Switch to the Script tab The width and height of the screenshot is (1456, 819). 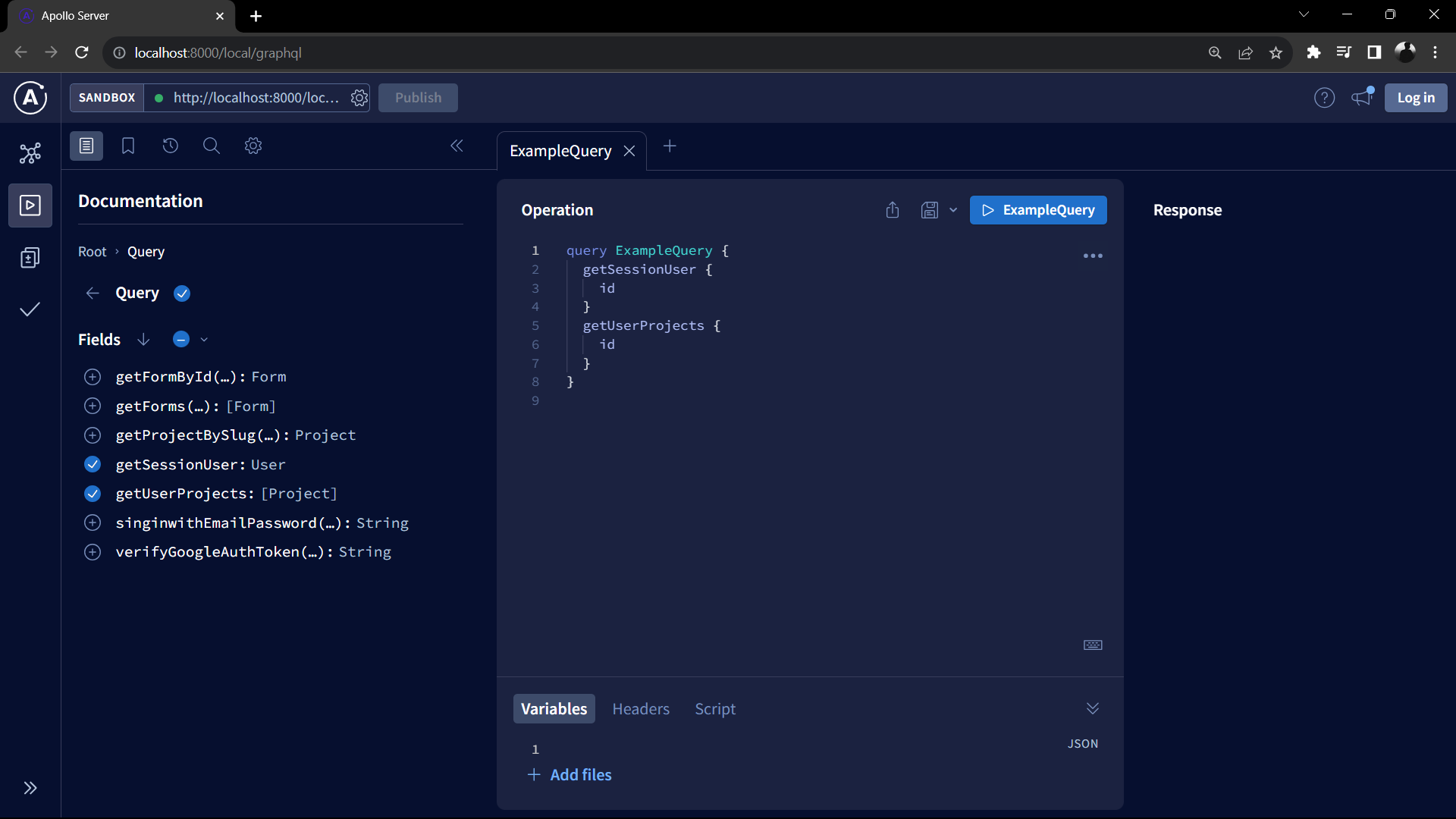click(x=715, y=709)
